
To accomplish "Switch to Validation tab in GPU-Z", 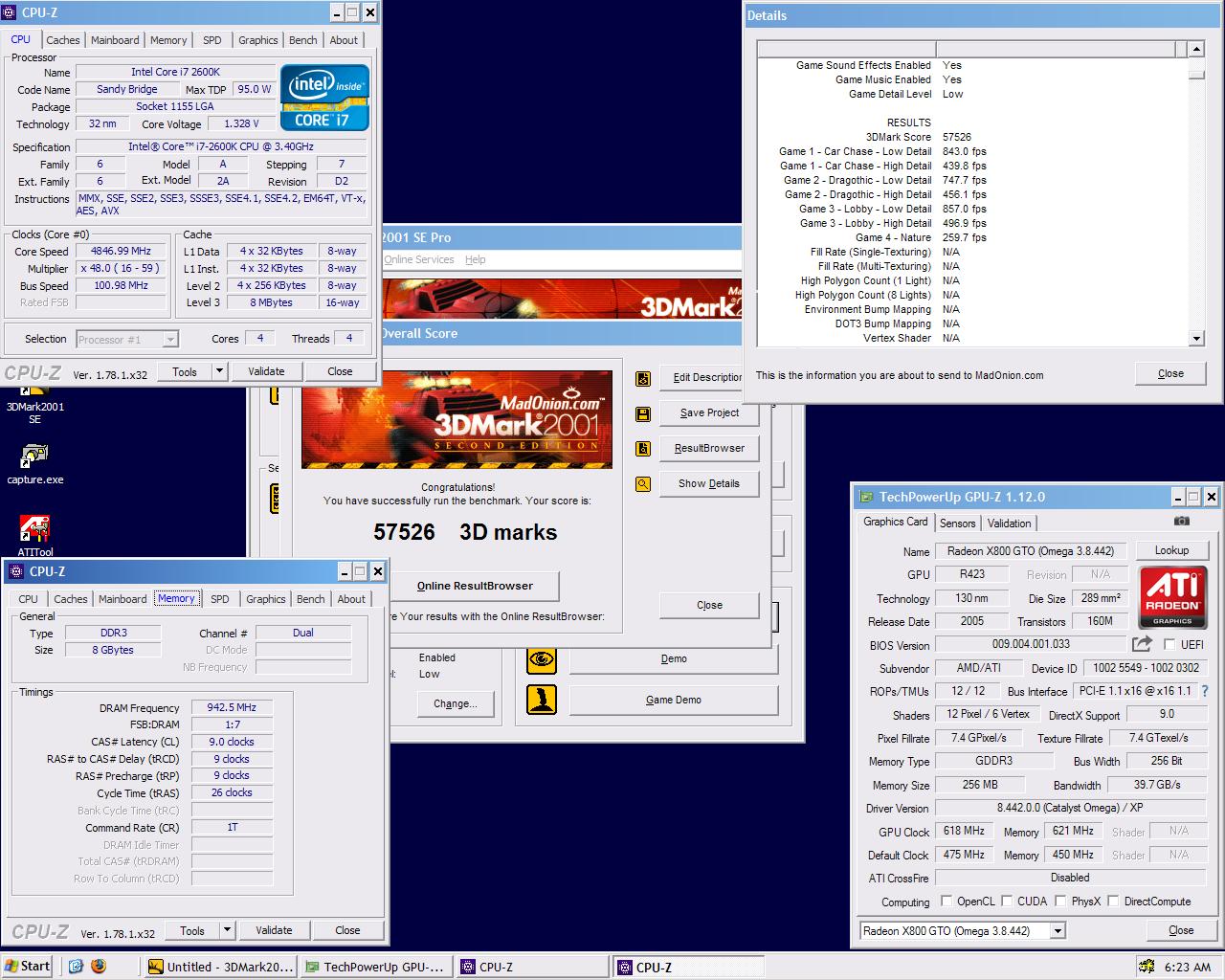I will [x=1010, y=523].
